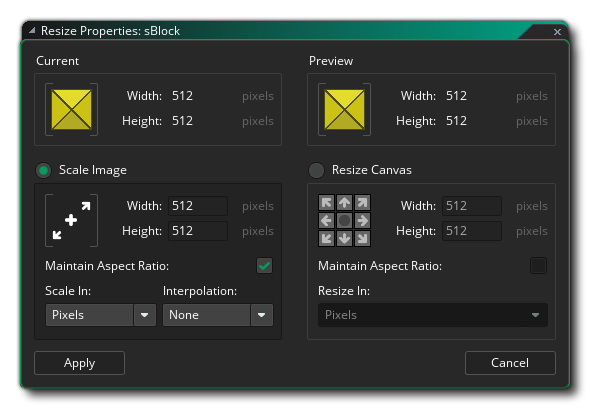Click the Preview sprite thumbnail
Viewport: 590px width, 409px height.
pos(344,109)
